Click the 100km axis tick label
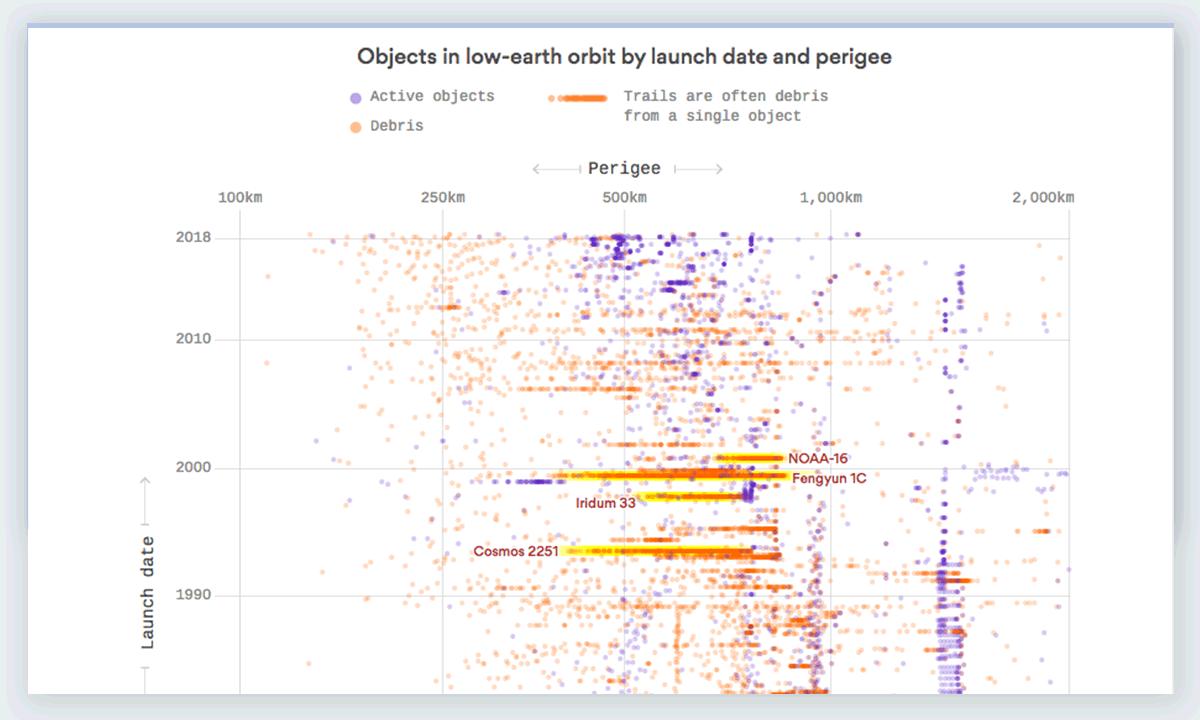Image resolution: width=1200 pixels, height=720 pixels. pos(240,198)
